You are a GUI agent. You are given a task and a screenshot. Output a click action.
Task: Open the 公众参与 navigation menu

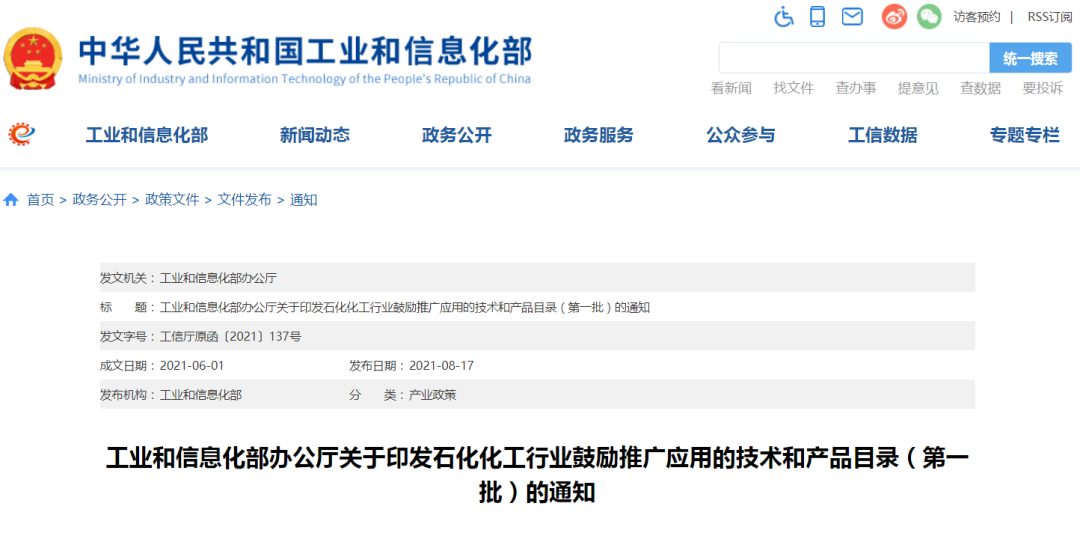click(x=740, y=135)
